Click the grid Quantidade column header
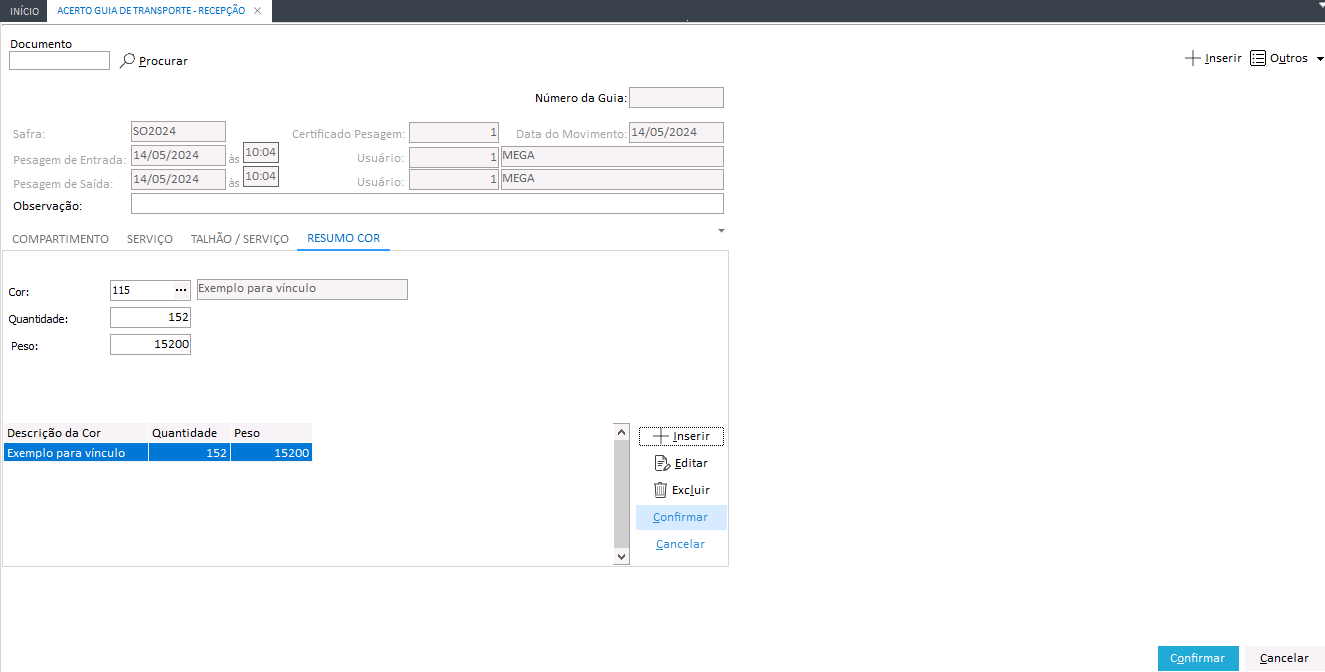The image size is (1325, 672). [189, 433]
